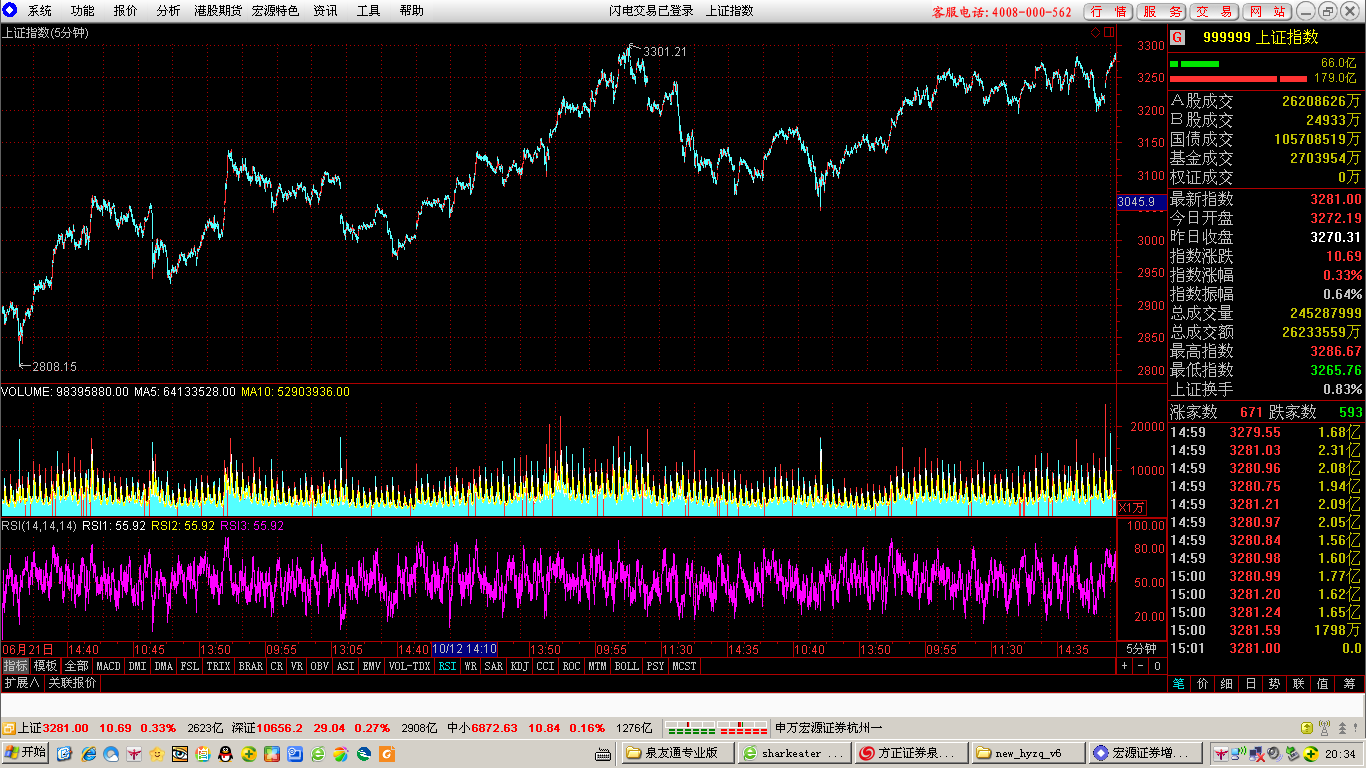This screenshot has width=1366, height=768.
Task: Switch to the 模板 tab
Action: coord(46,666)
